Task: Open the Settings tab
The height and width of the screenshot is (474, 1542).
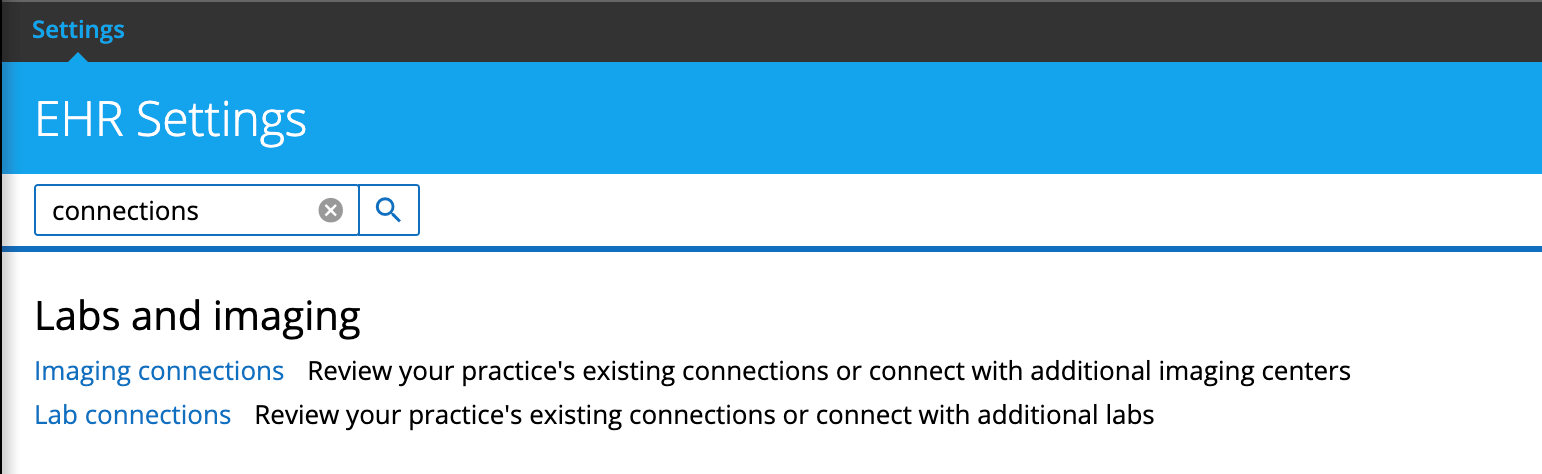Action: [78, 29]
